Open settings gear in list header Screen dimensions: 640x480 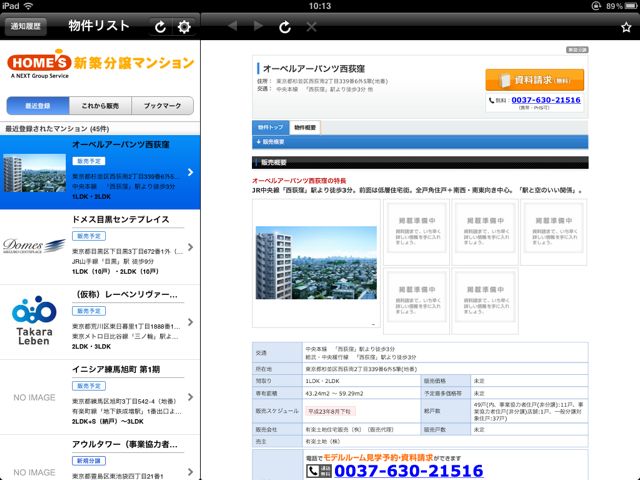click(x=184, y=27)
